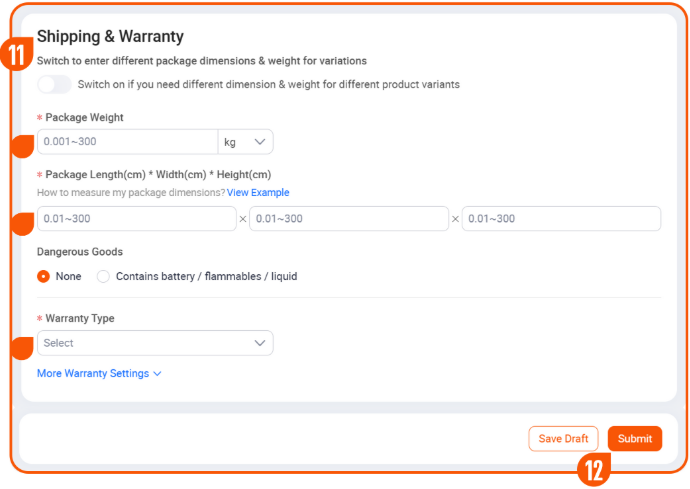This screenshot has width=690, height=489.
Task: Select the None dangerous goods option
Action: tap(44, 276)
